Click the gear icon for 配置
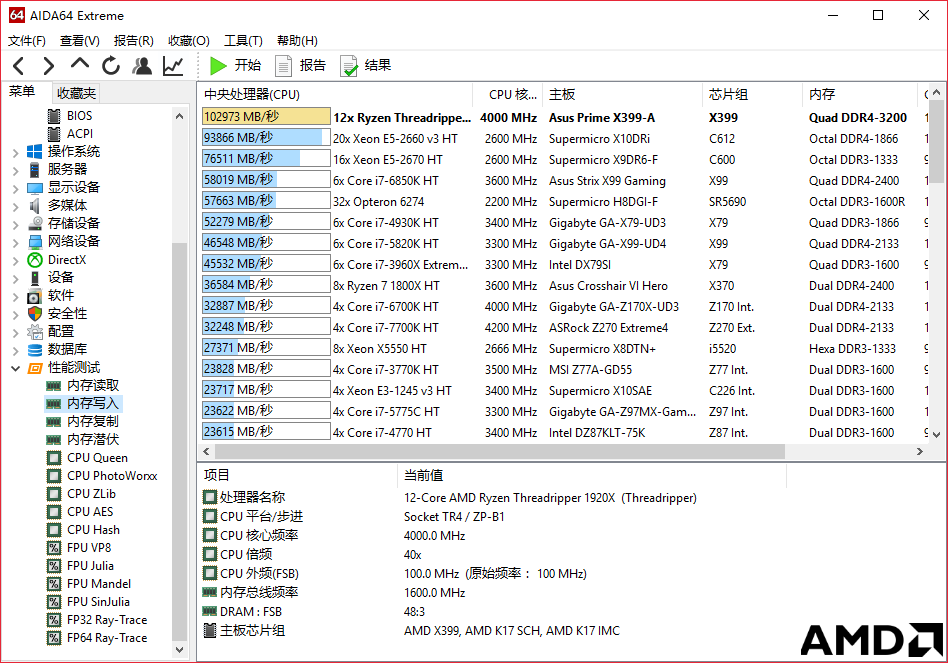 tap(34, 331)
